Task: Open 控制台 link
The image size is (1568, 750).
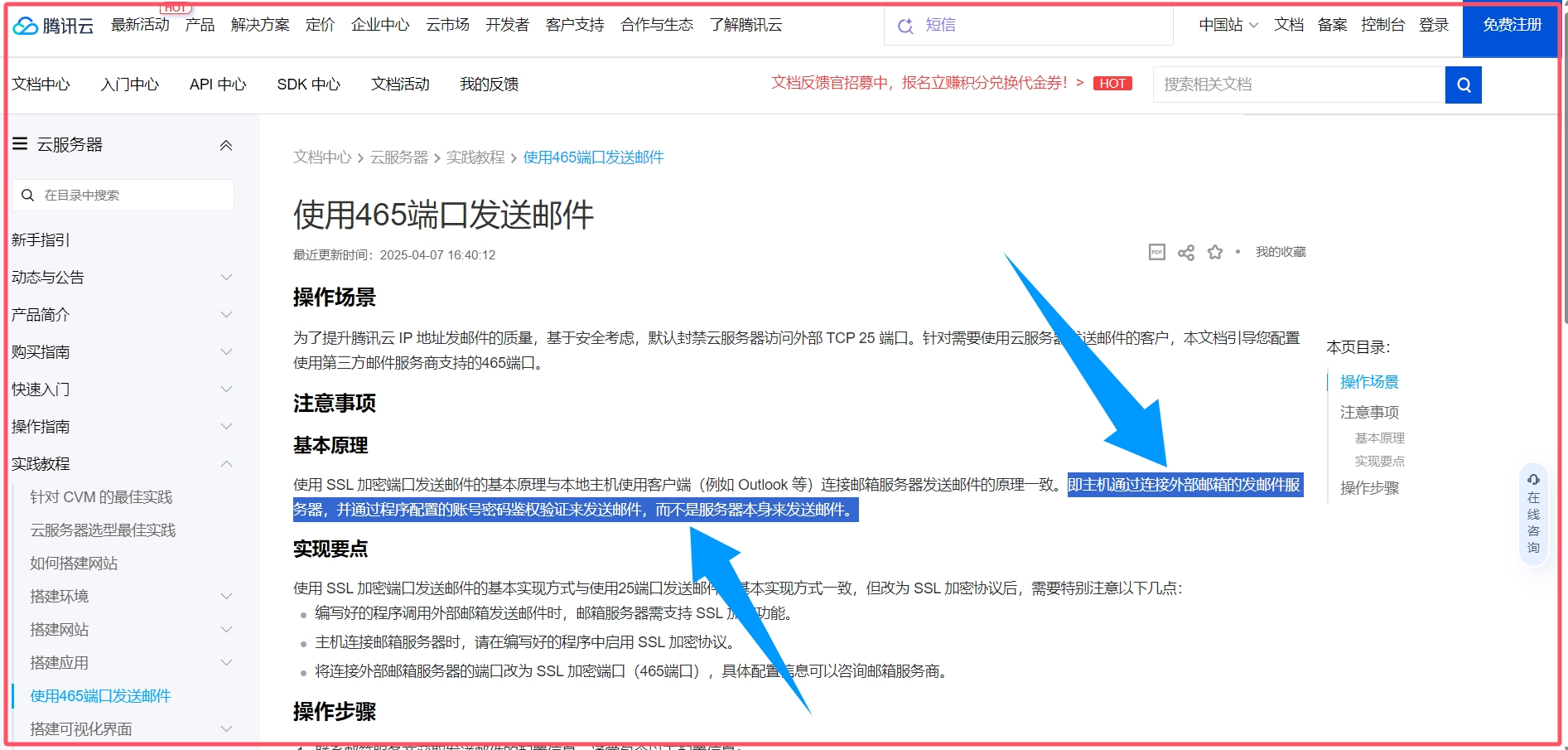Action: point(1382,25)
